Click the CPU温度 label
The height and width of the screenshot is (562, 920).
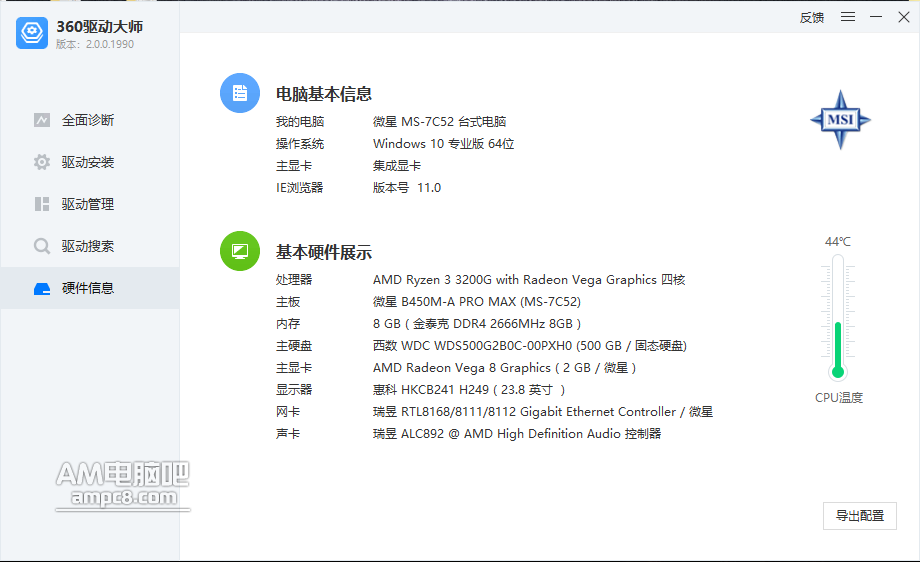[839, 398]
